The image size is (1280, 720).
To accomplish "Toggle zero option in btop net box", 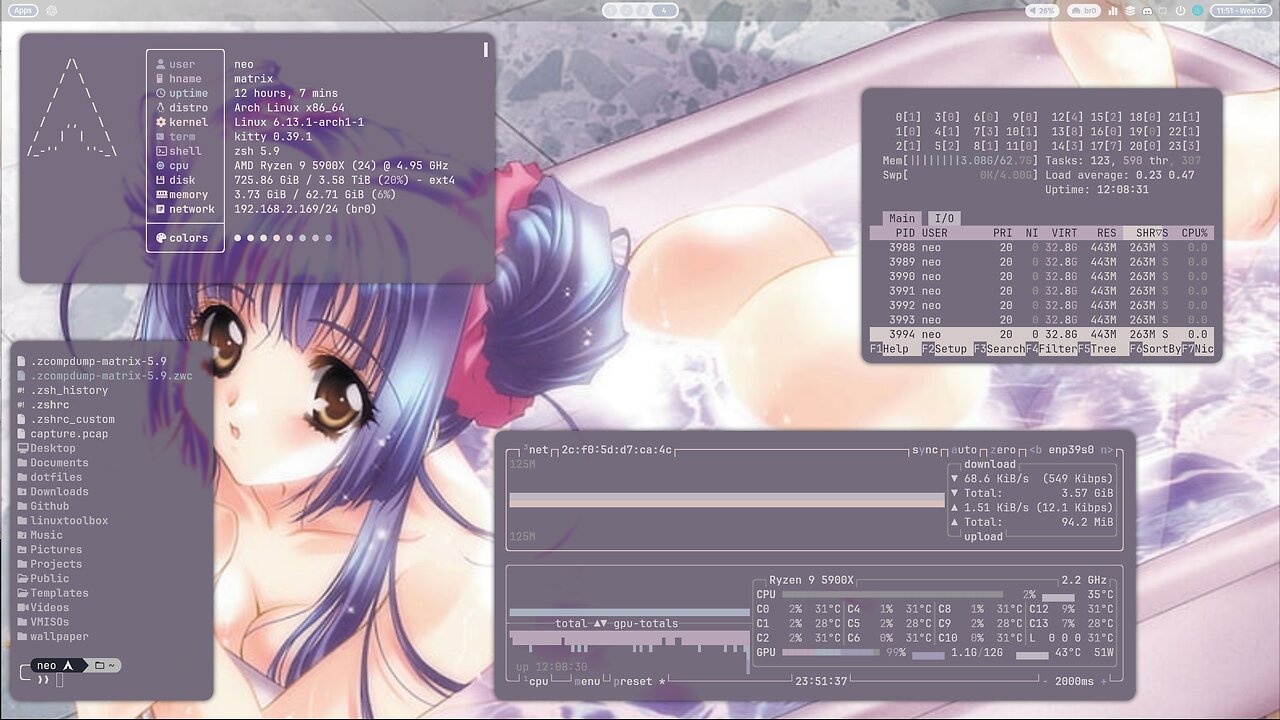I will [x=1003, y=450].
